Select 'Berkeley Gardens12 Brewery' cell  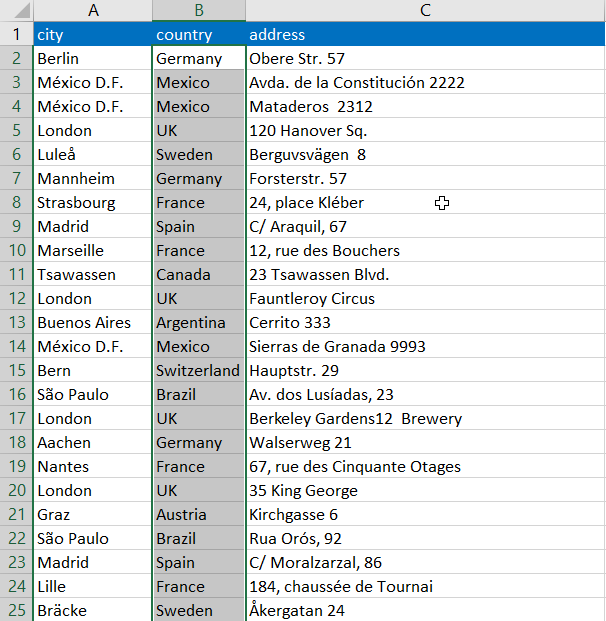coord(425,418)
